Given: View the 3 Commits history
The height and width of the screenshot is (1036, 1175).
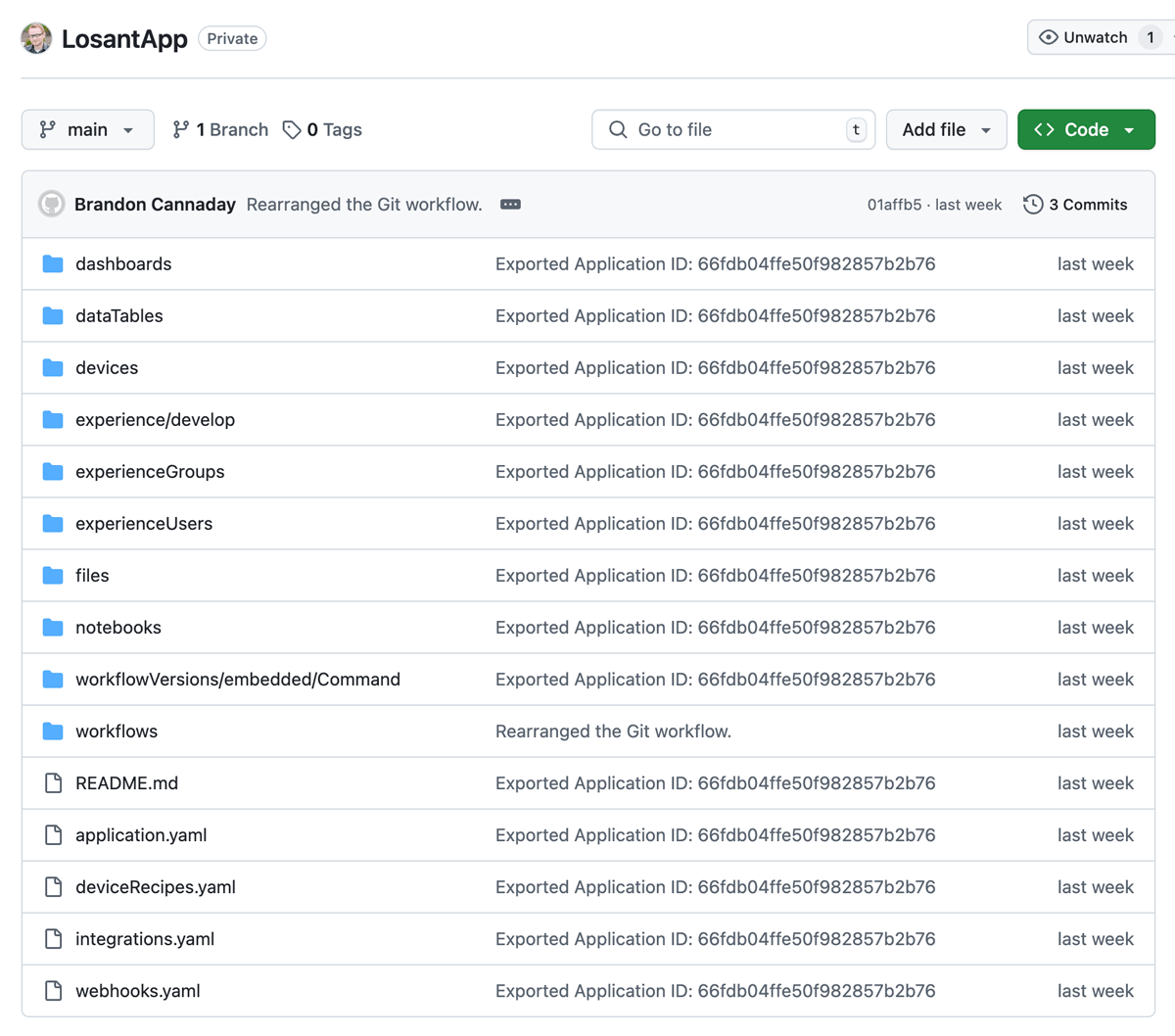Looking at the screenshot, I should [x=1087, y=204].
